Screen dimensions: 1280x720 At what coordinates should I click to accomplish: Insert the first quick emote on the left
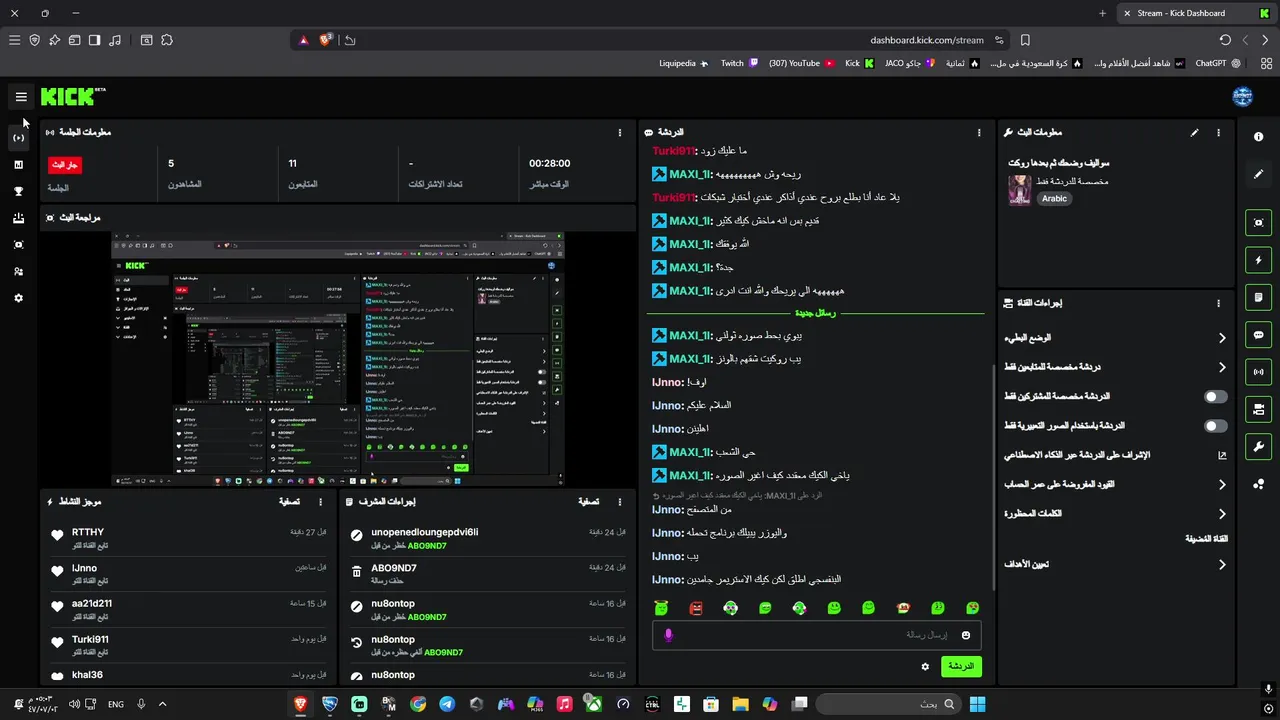(661, 607)
